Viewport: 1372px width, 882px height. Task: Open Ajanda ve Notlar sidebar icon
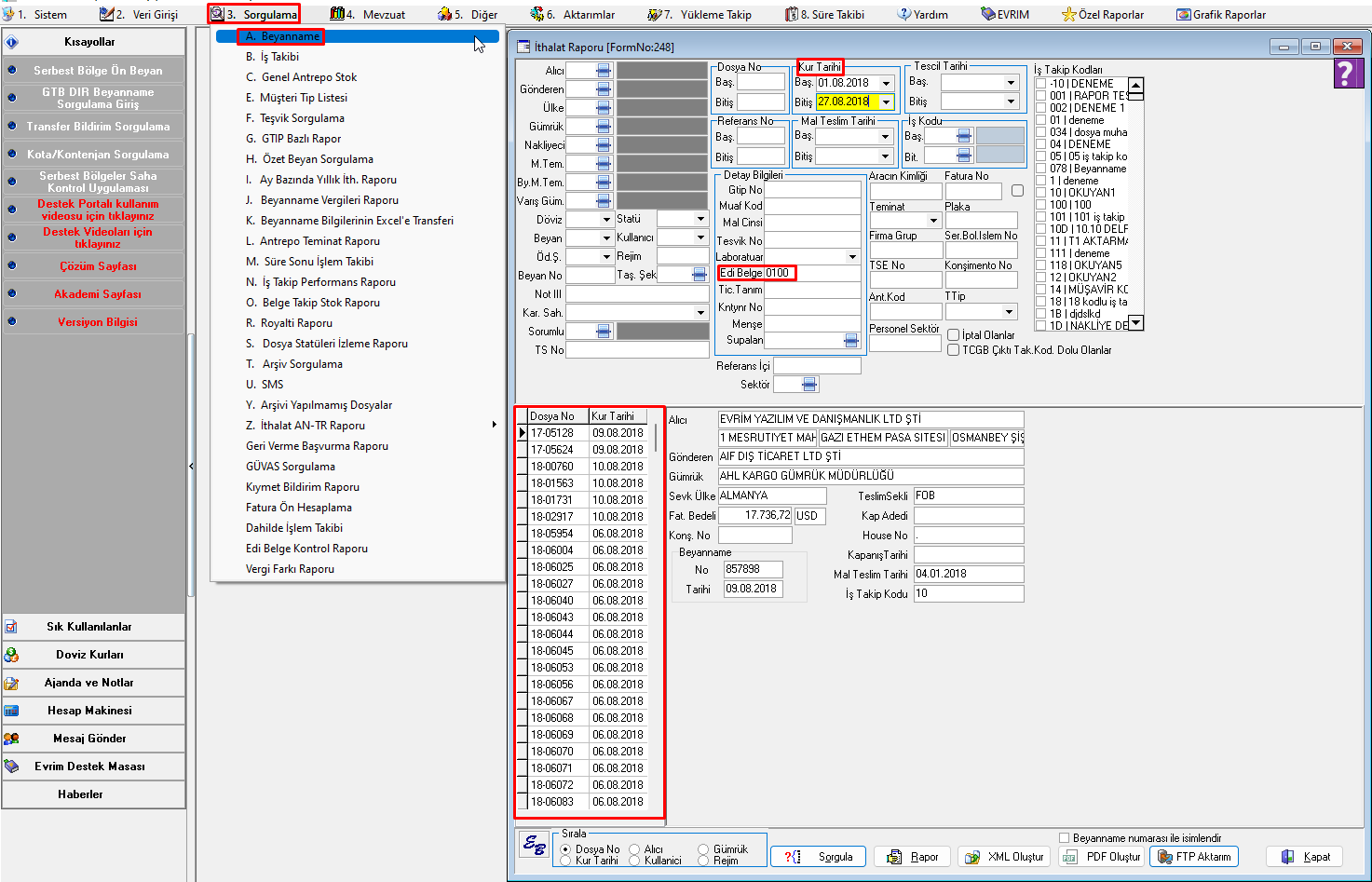(x=11, y=683)
